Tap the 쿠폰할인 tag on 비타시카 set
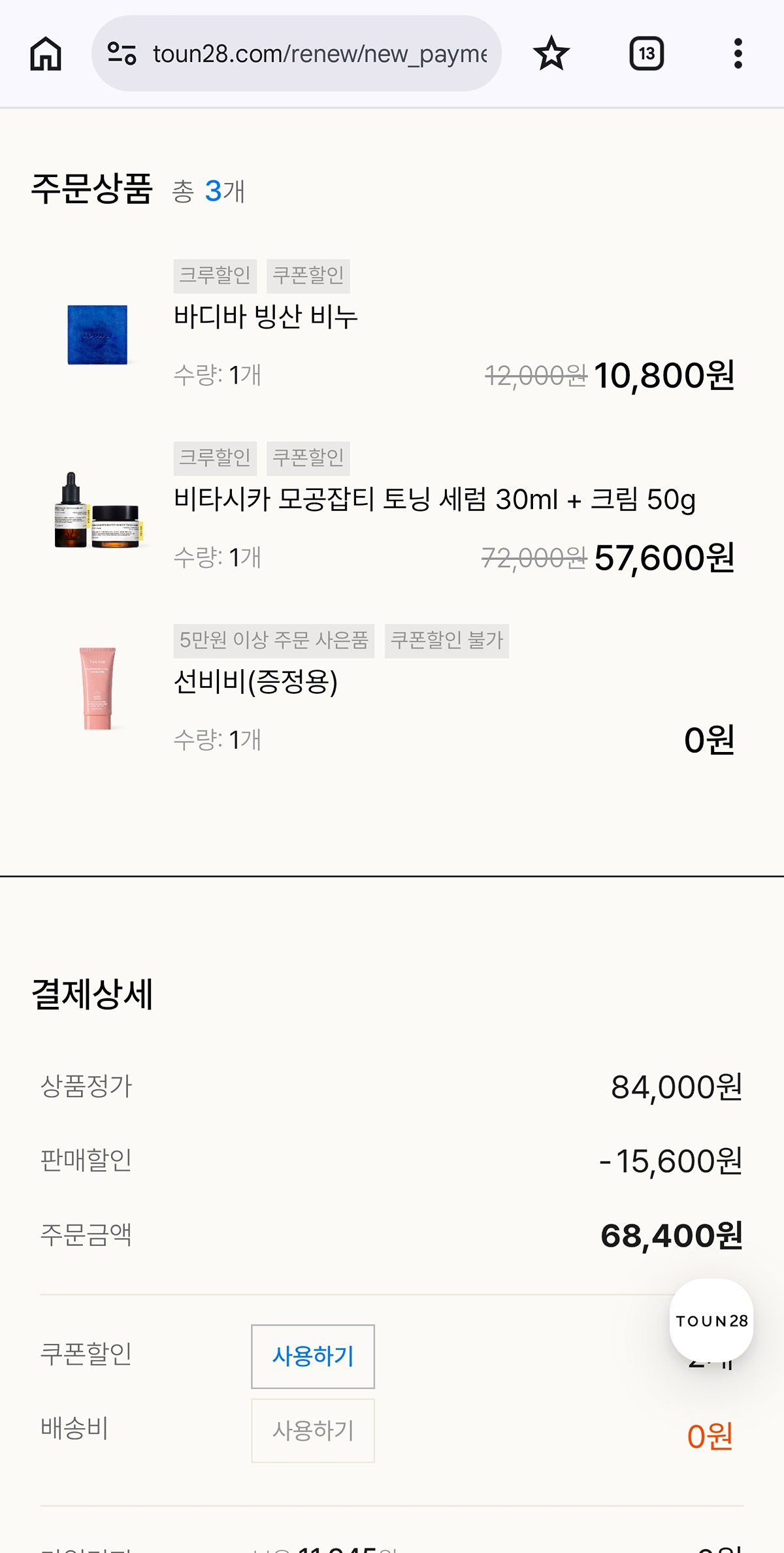The image size is (784, 1553). [308, 457]
